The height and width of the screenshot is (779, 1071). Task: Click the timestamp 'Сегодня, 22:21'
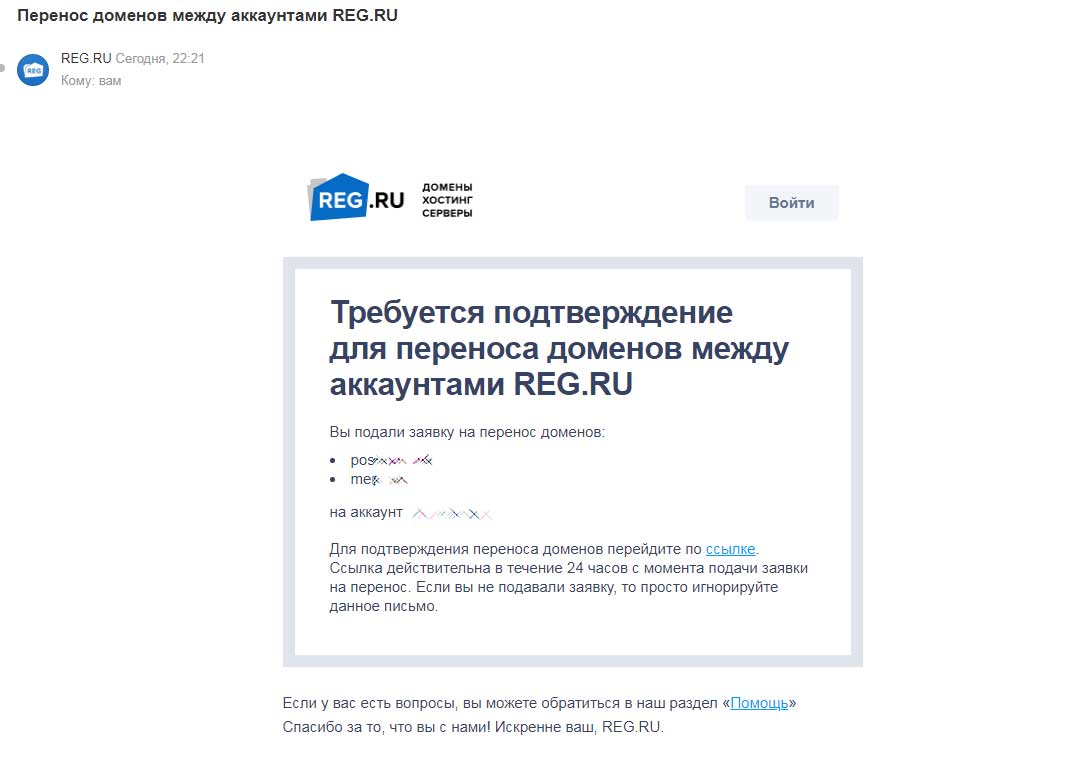click(160, 59)
